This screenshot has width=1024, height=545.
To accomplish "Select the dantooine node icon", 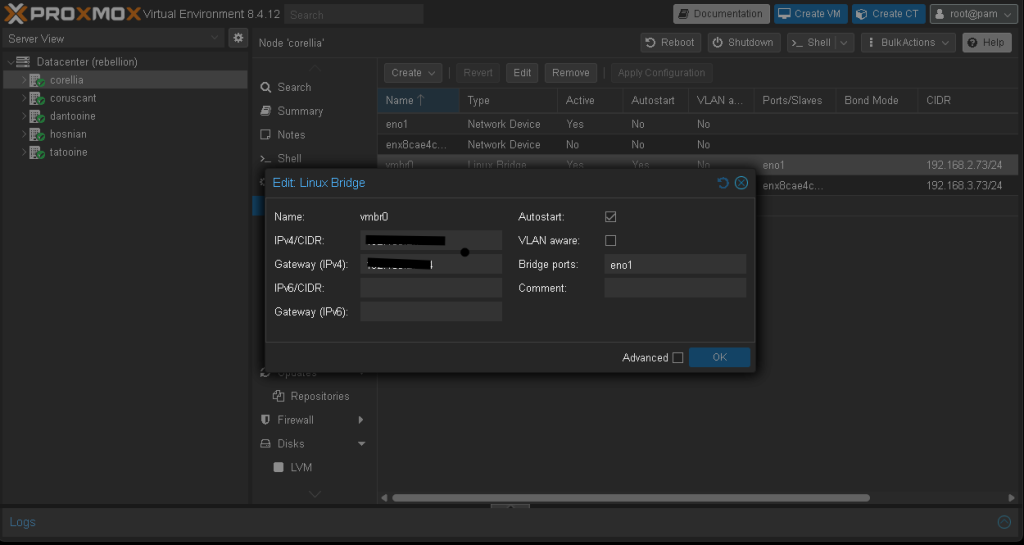I will pos(37,116).
